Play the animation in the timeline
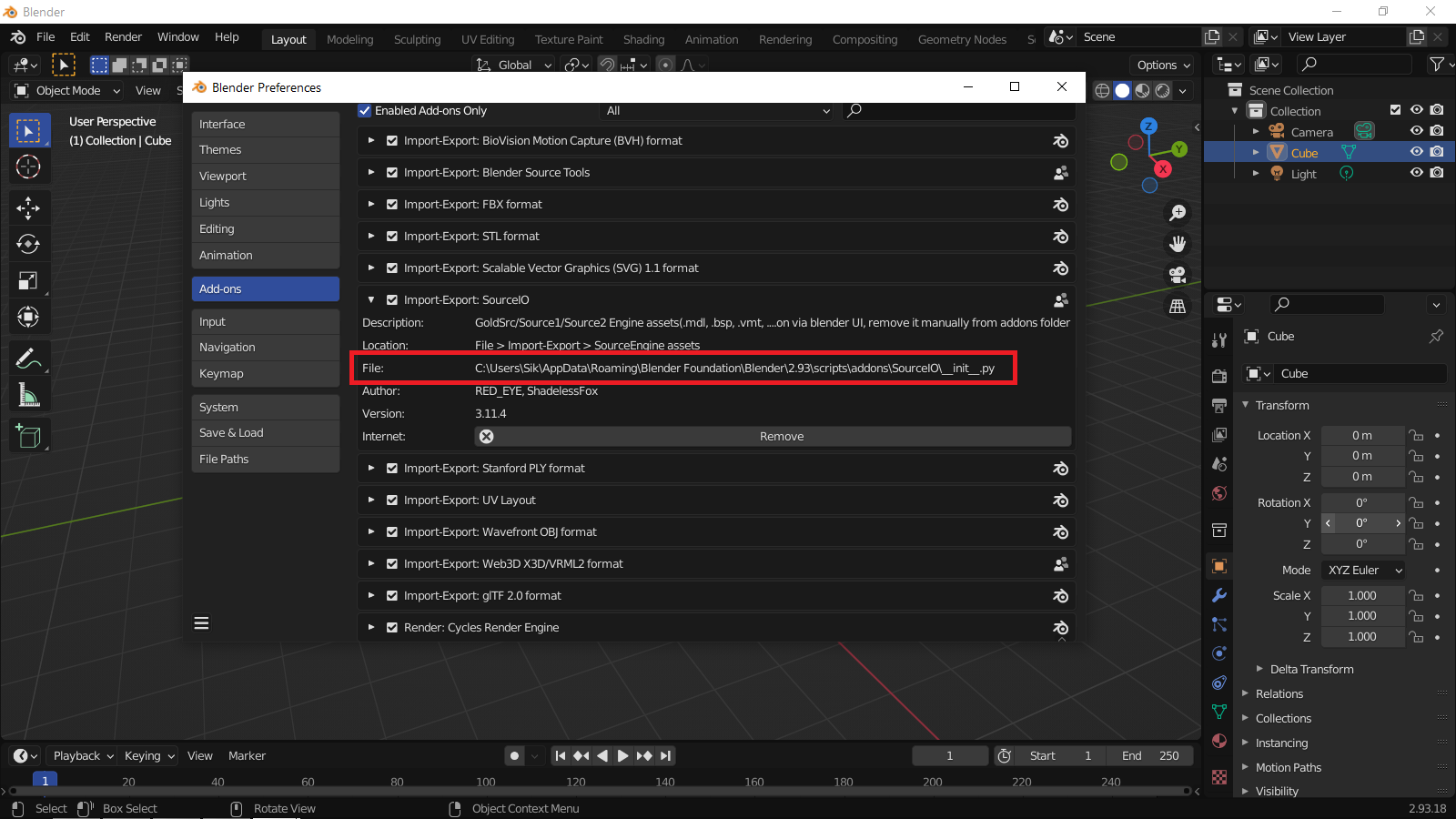 (x=622, y=756)
